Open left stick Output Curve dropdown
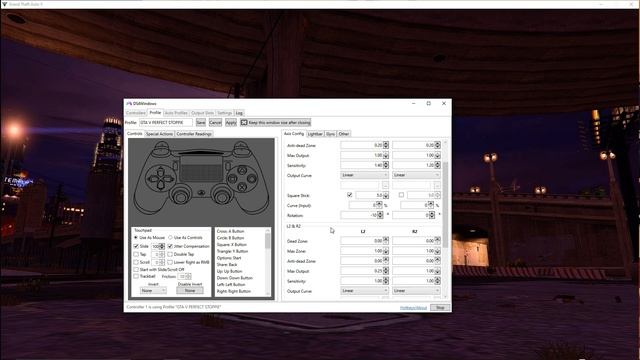 (x=364, y=175)
